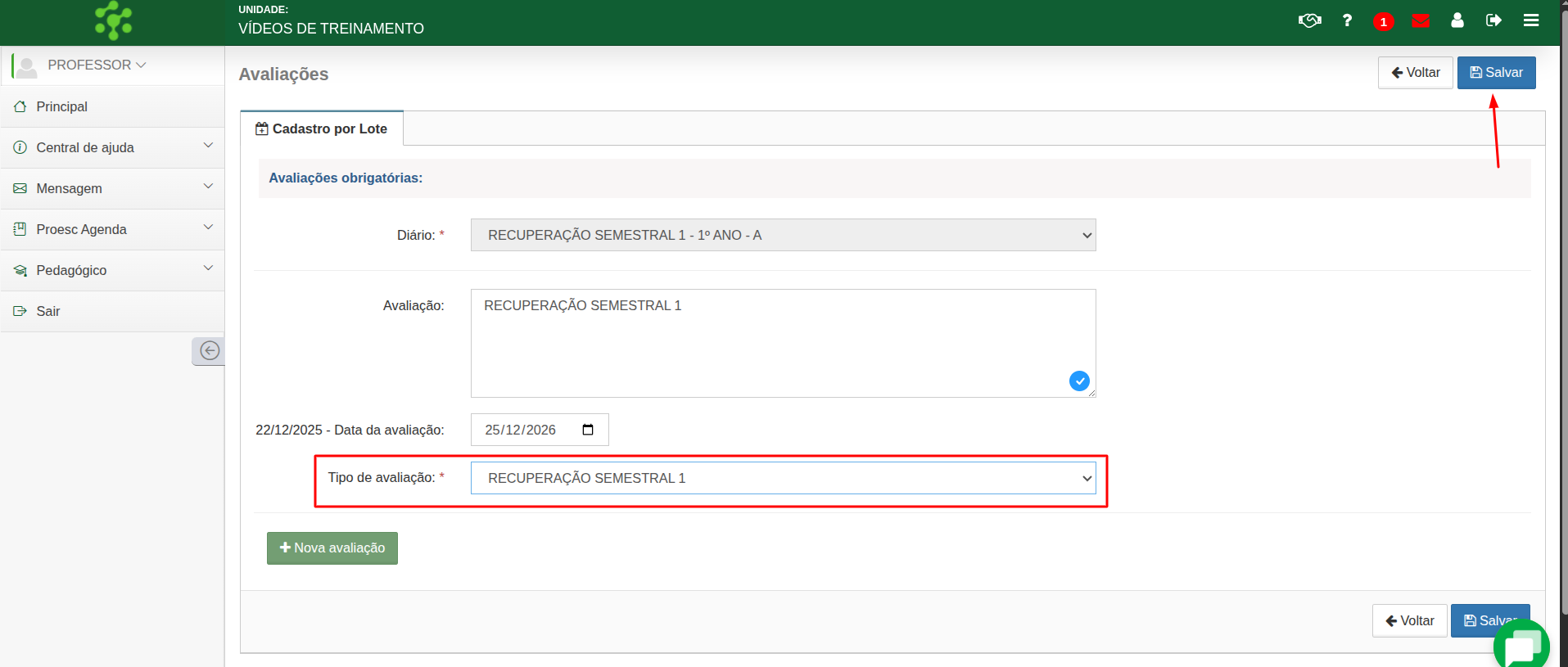Click the logout arrow icon in header
The height and width of the screenshot is (667, 1568).
[1493, 20]
